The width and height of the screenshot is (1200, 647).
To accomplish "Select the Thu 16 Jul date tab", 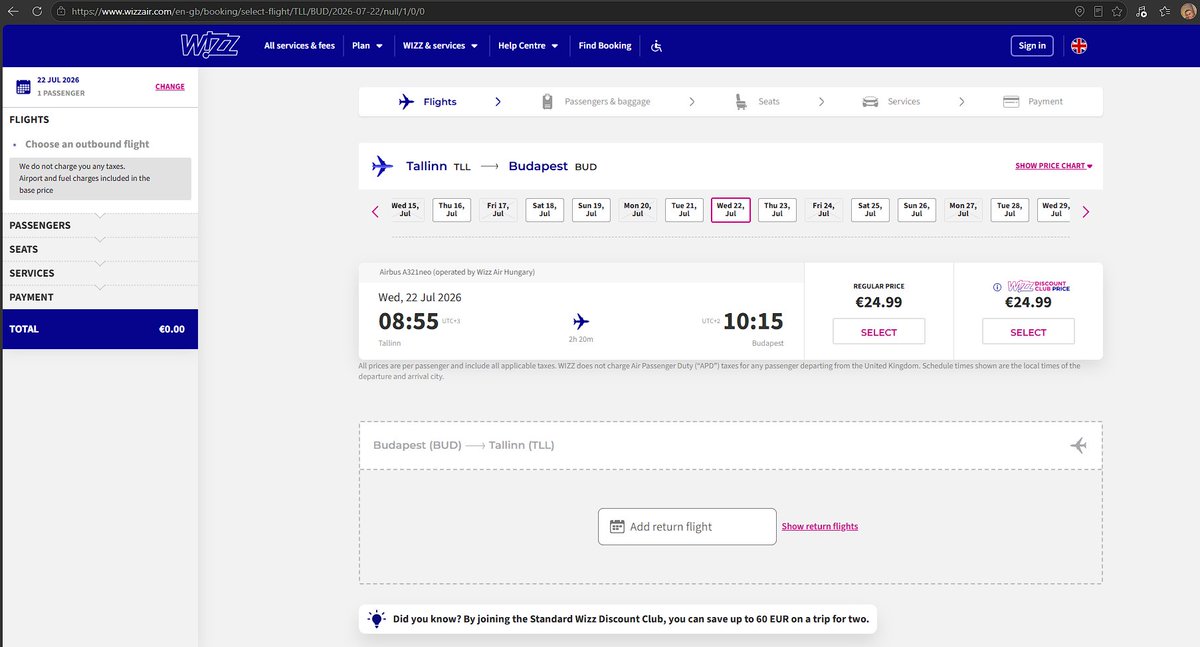I will tap(452, 210).
